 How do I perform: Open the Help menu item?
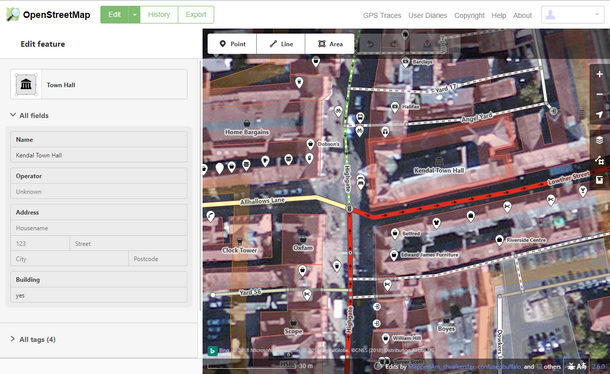(x=499, y=16)
